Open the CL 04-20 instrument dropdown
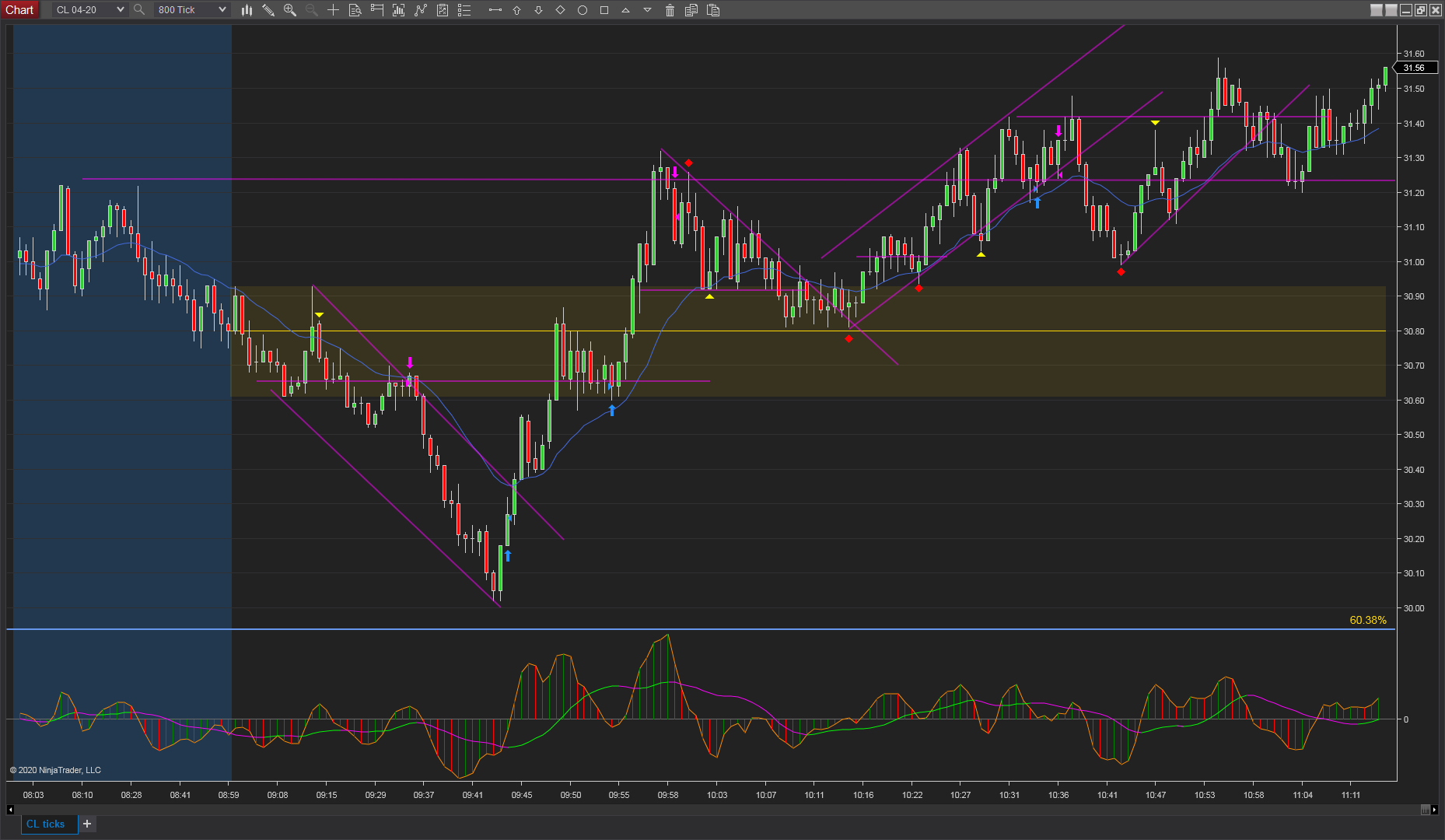This screenshot has height=840, width=1445. click(x=89, y=10)
